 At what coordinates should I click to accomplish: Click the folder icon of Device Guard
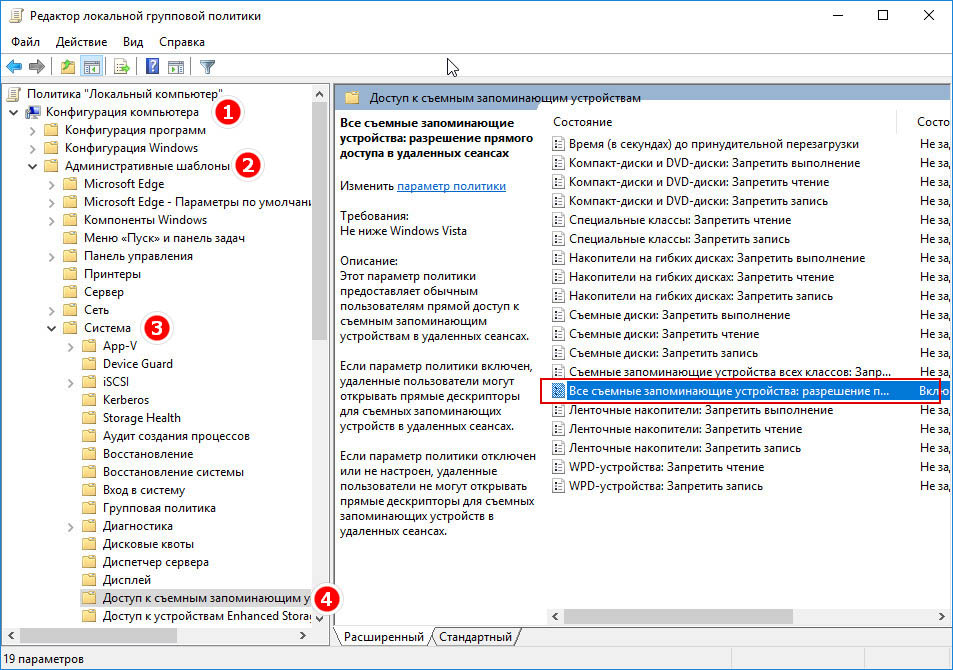point(89,364)
